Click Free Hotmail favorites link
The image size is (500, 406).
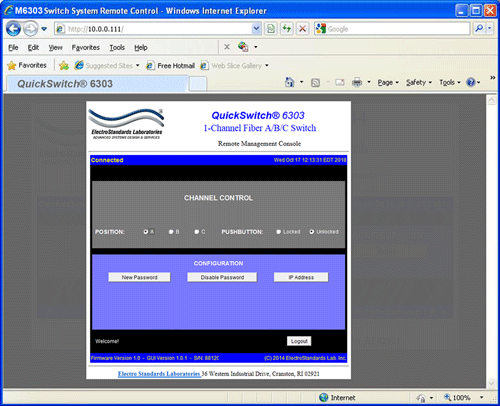click(x=170, y=66)
